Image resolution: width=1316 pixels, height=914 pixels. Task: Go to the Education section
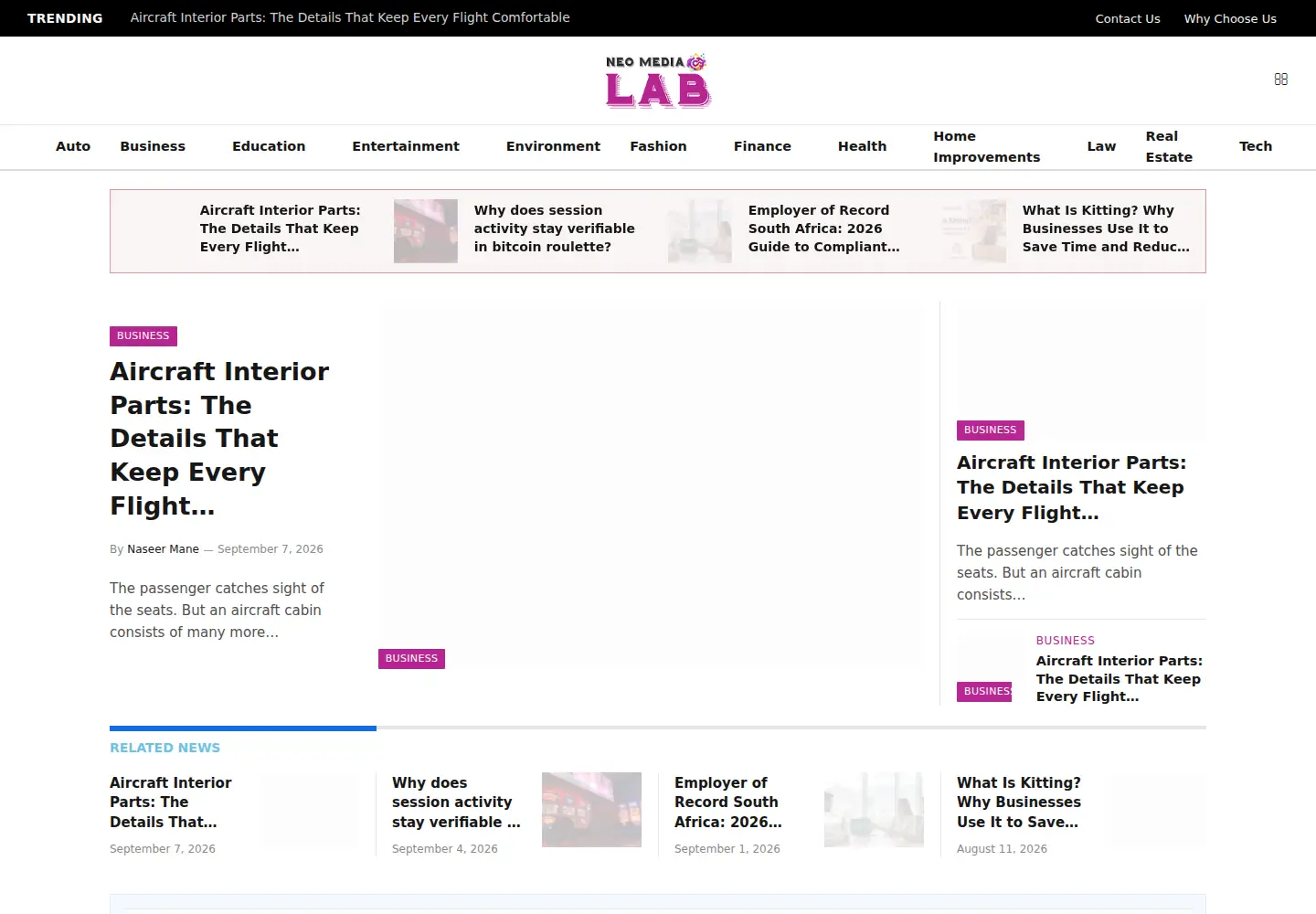(269, 146)
